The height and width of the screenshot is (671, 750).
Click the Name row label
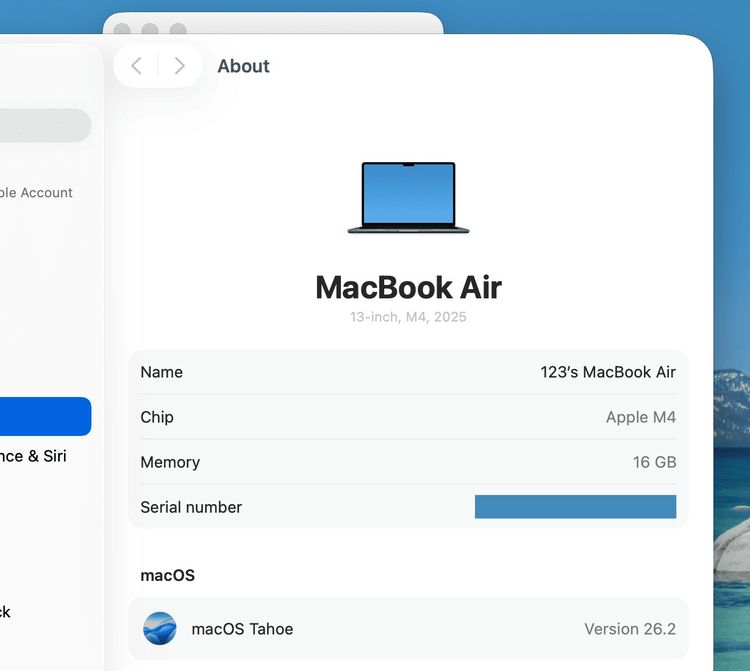162,372
